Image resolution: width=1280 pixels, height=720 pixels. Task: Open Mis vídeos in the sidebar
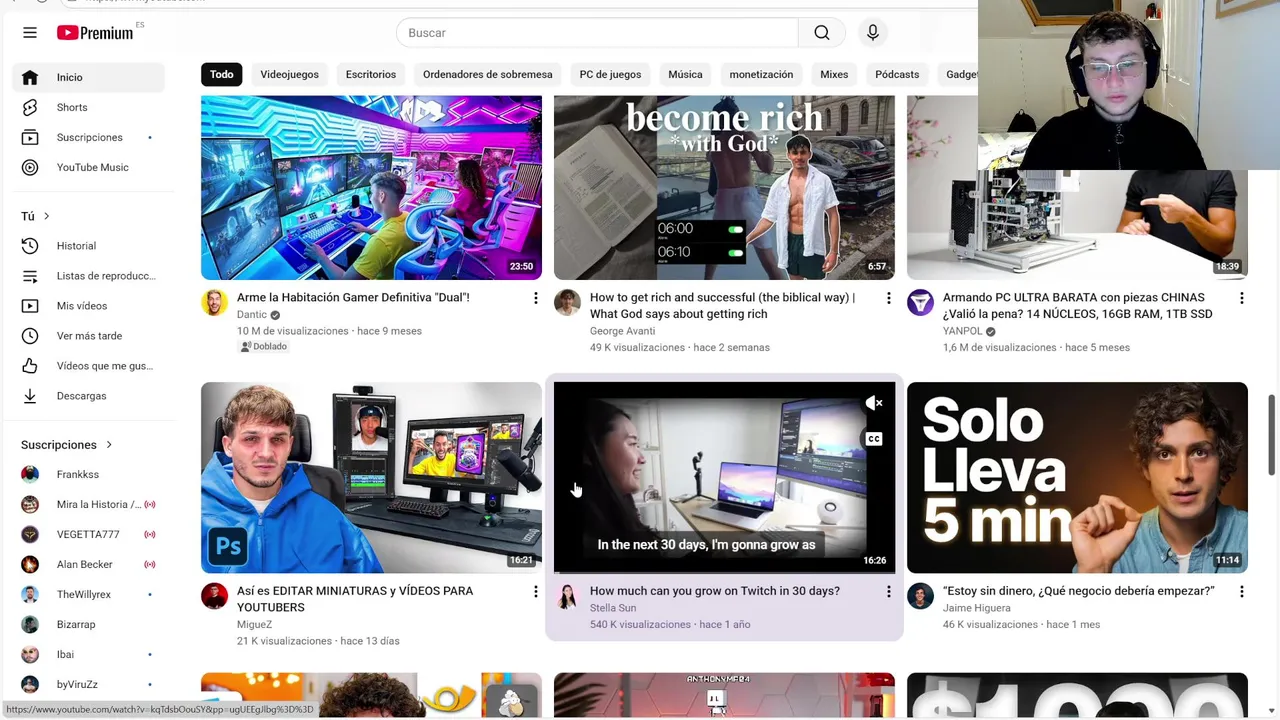click(88, 306)
